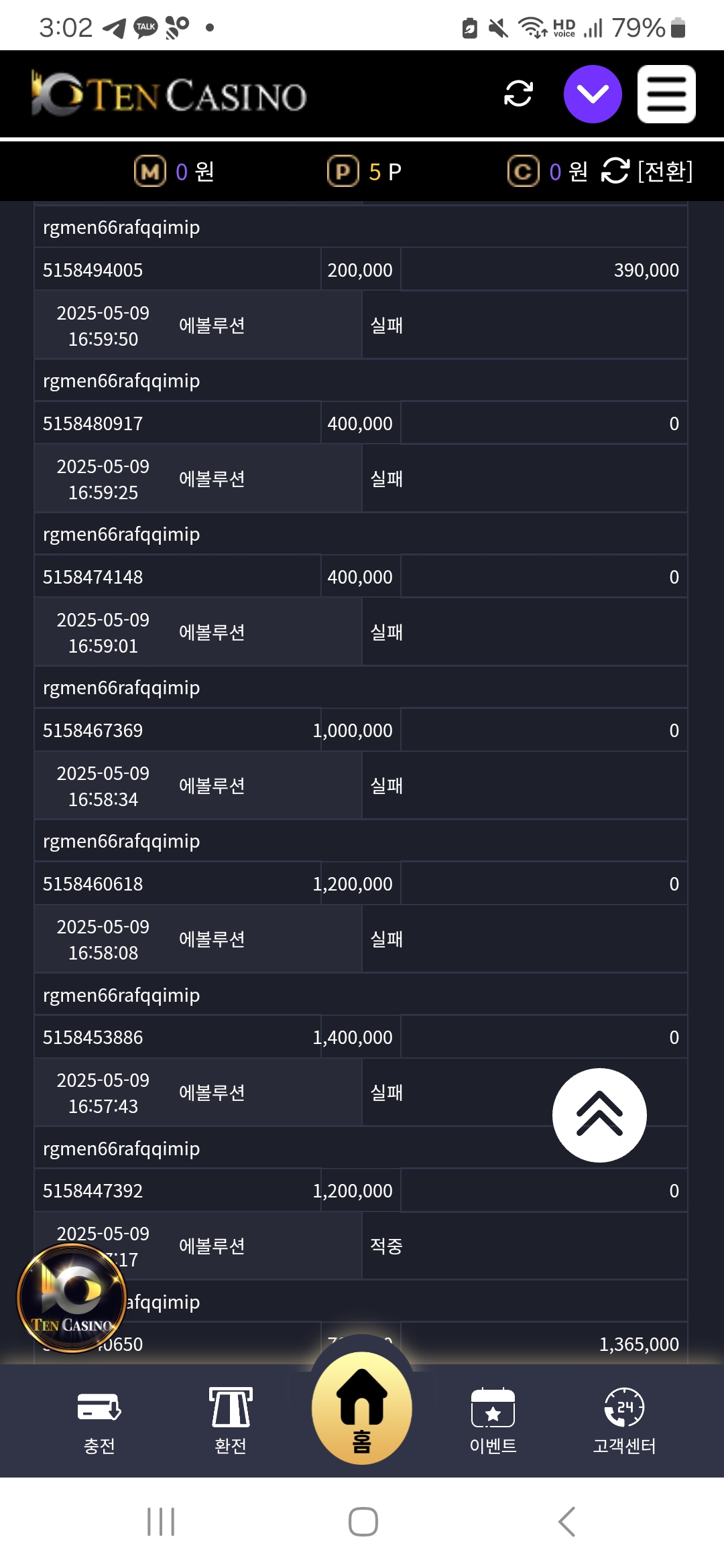724x1568 pixels.
Task: Expand the purple dropdown chevron button
Action: point(593,94)
